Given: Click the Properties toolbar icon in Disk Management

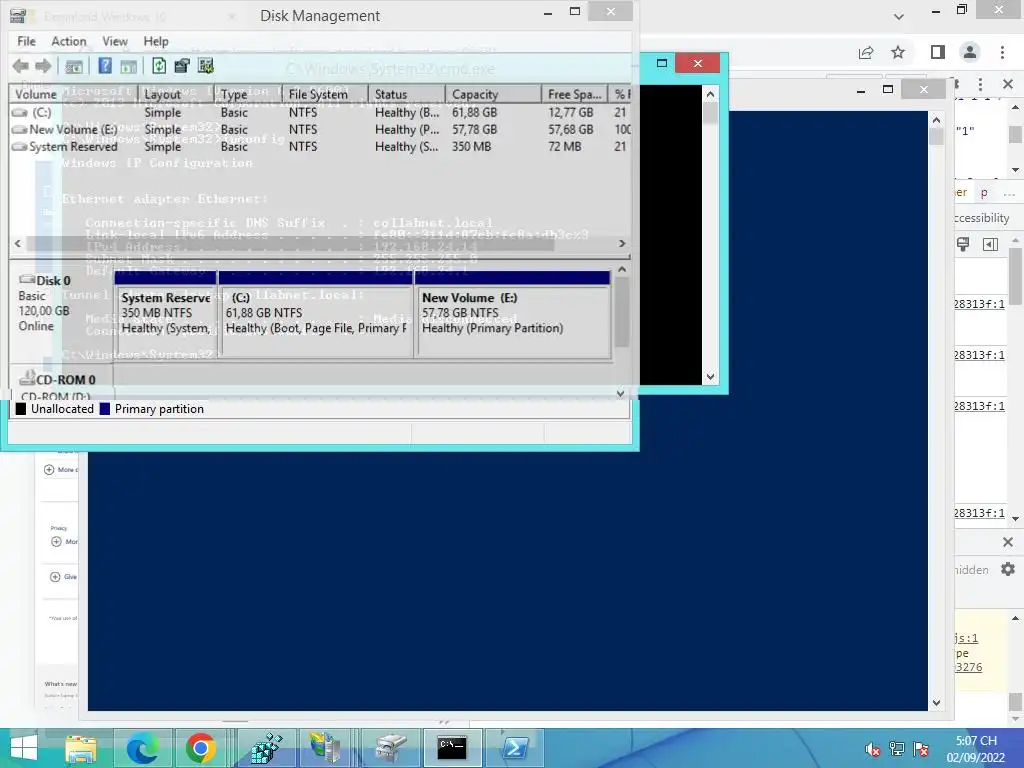Looking at the screenshot, I should [182, 66].
